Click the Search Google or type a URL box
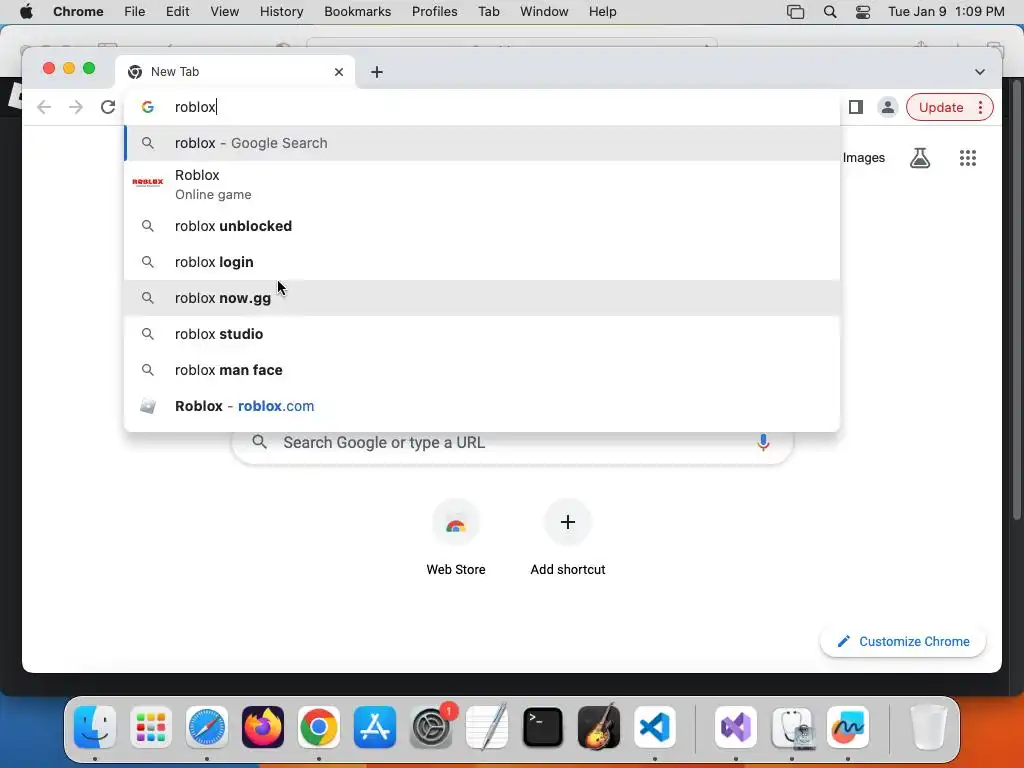This screenshot has width=1024, height=768. point(512,443)
